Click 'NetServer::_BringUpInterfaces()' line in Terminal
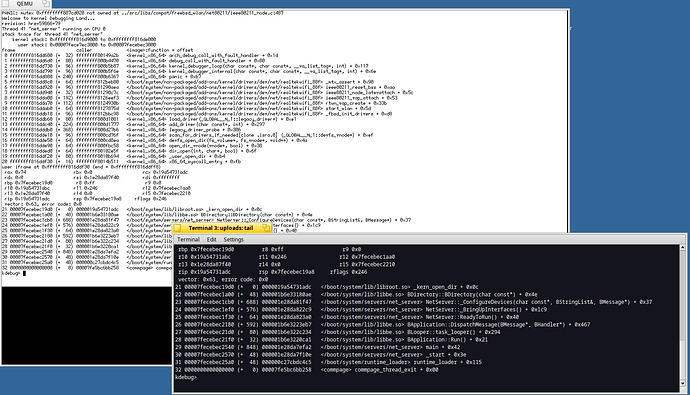The width and height of the screenshot is (690, 395). pyautogui.click(x=361, y=309)
